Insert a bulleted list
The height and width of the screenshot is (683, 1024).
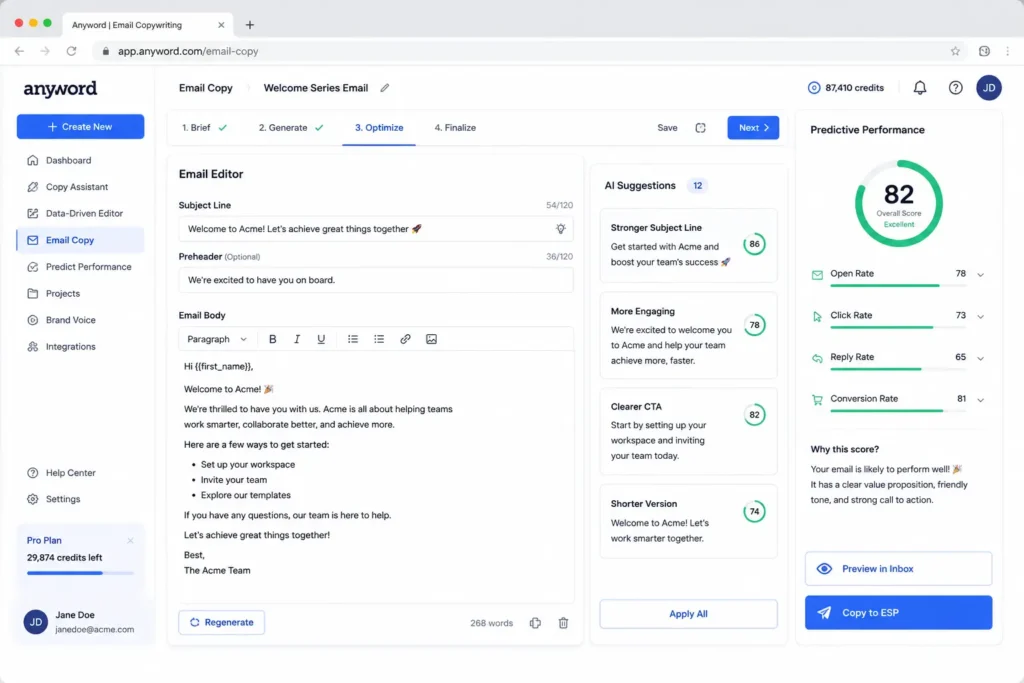tap(353, 339)
